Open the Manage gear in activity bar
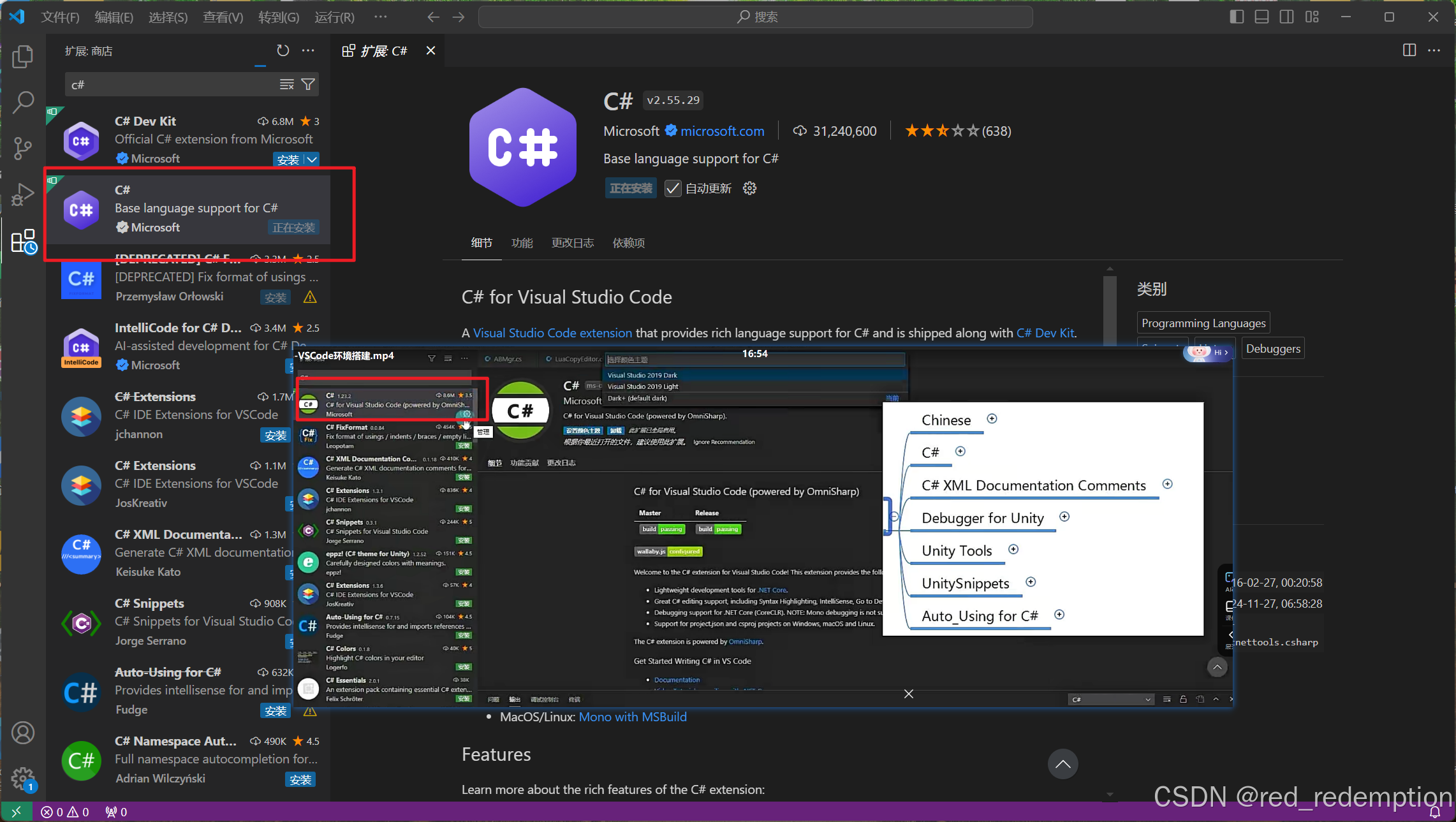This screenshot has height=822, width=1456. coord(23,779)
